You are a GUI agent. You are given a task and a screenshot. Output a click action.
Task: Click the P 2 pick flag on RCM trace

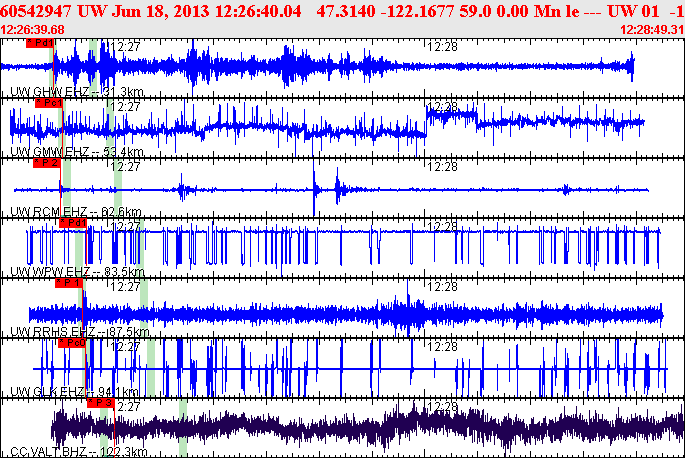click(47, 163)
